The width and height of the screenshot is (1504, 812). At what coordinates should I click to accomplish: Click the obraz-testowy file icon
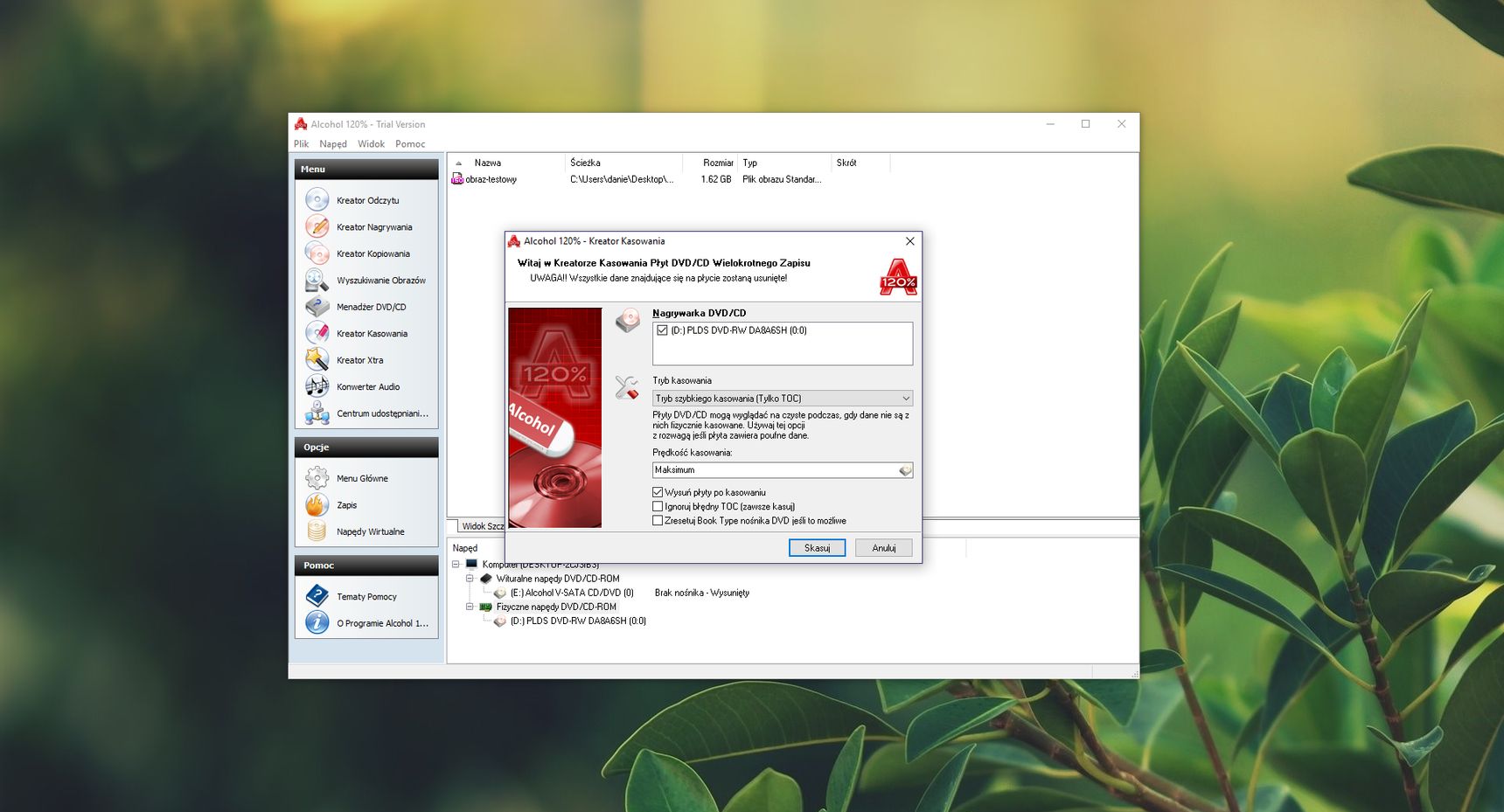point(456,179)
